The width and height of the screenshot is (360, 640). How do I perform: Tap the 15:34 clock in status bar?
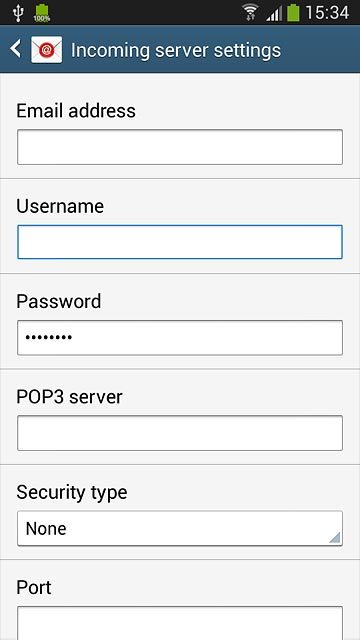327,13
